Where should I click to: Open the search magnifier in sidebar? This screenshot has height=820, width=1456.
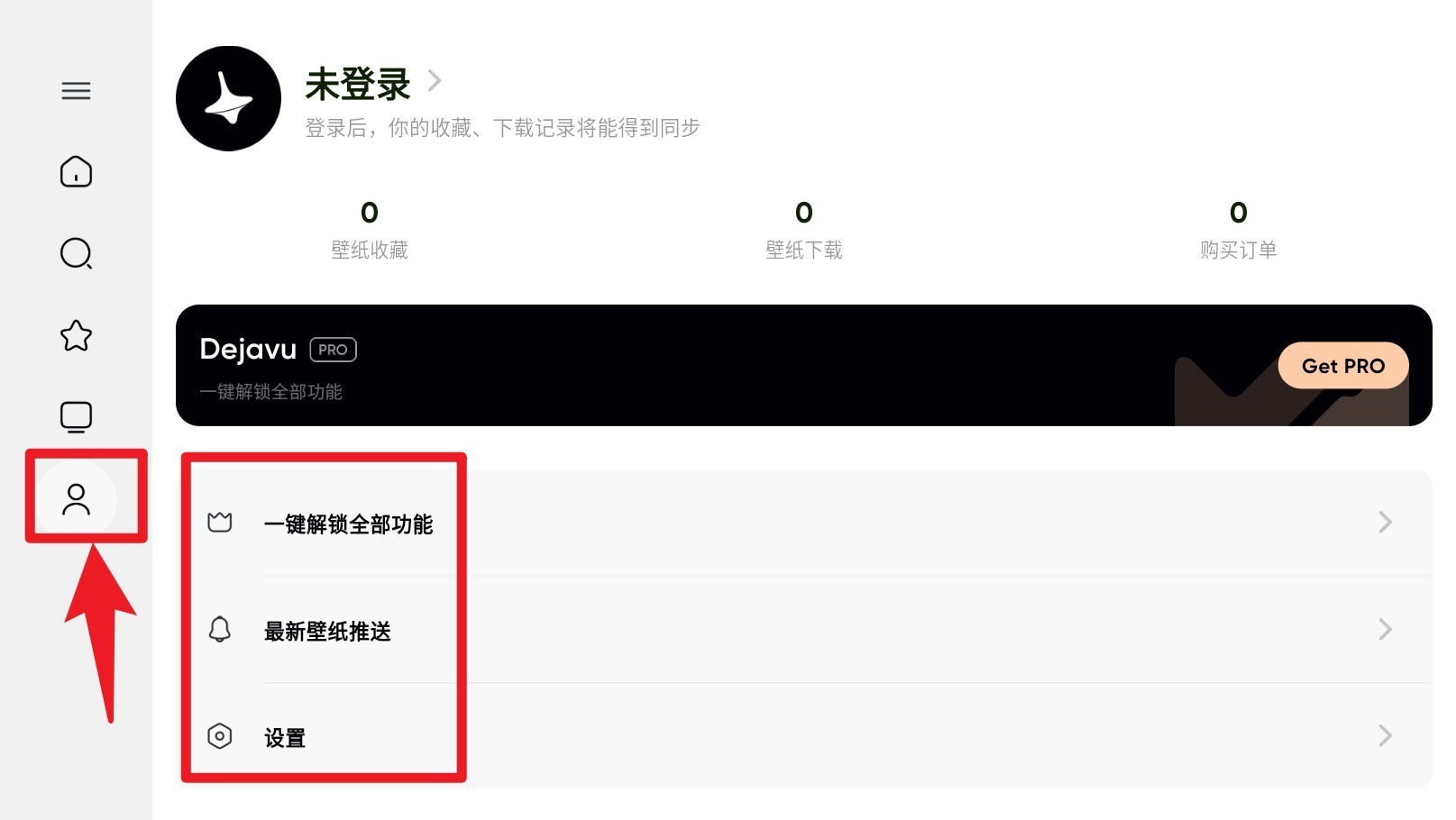[76, 253]
